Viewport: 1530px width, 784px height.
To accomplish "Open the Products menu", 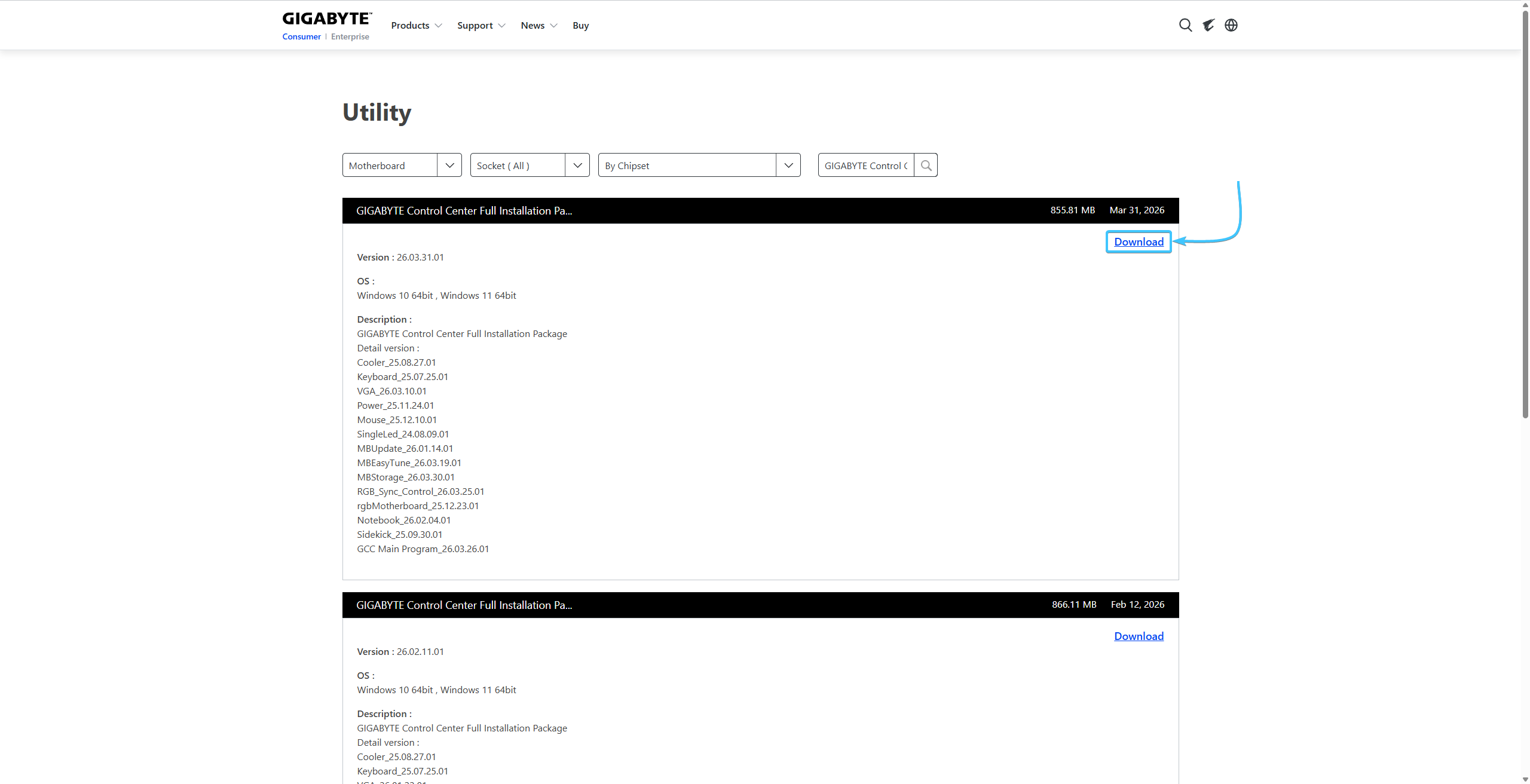I will pos(416,26).
